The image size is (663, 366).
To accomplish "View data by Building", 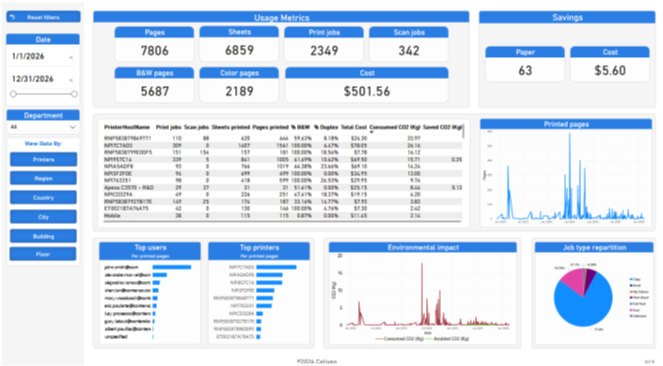I will (43, 236).
